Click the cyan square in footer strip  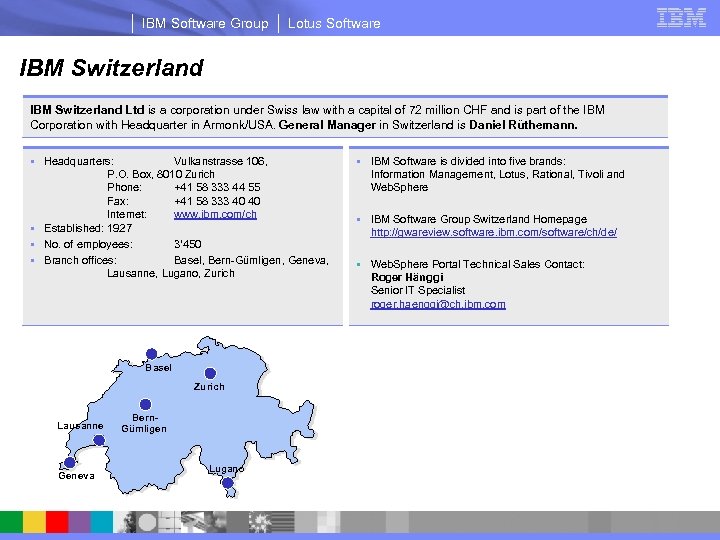point(101,522)
